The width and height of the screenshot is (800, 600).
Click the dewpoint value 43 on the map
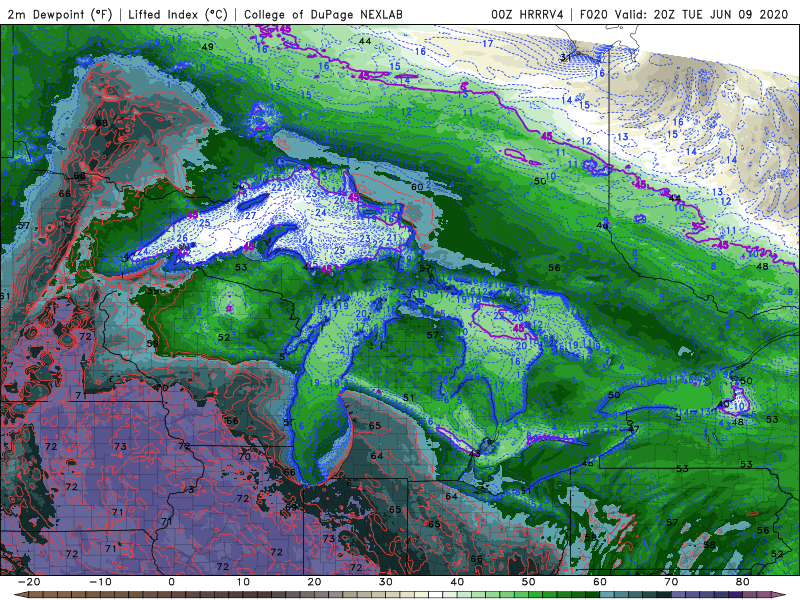coord(474,454)
